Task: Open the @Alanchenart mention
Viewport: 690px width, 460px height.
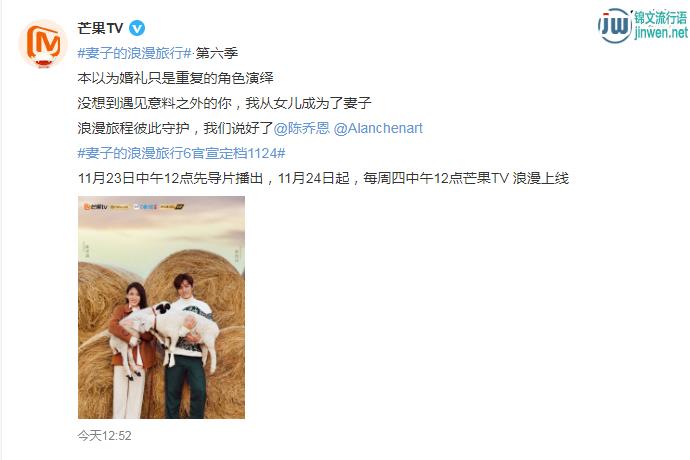Action: tap(378, 128)
